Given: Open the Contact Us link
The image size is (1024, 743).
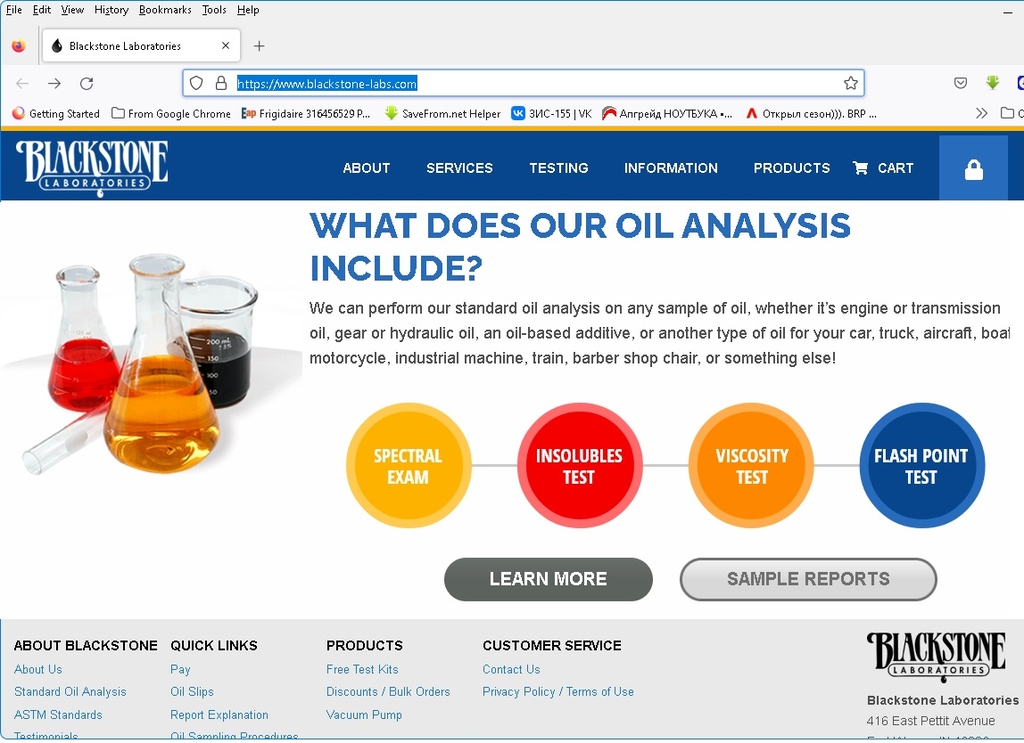Looking at the screenshot, I should point(511,669).
